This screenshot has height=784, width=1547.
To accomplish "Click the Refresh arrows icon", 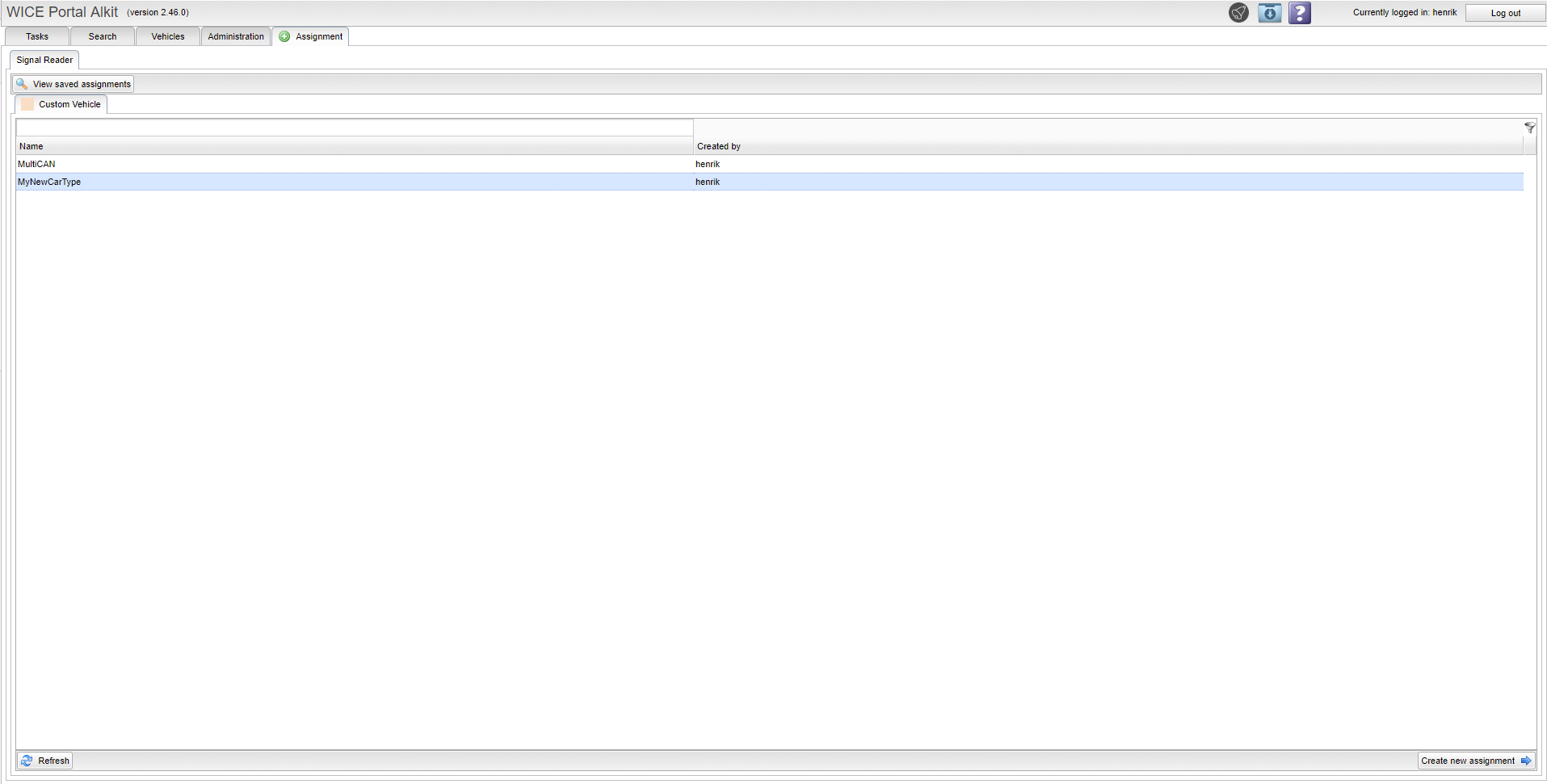I will point(27,761).
